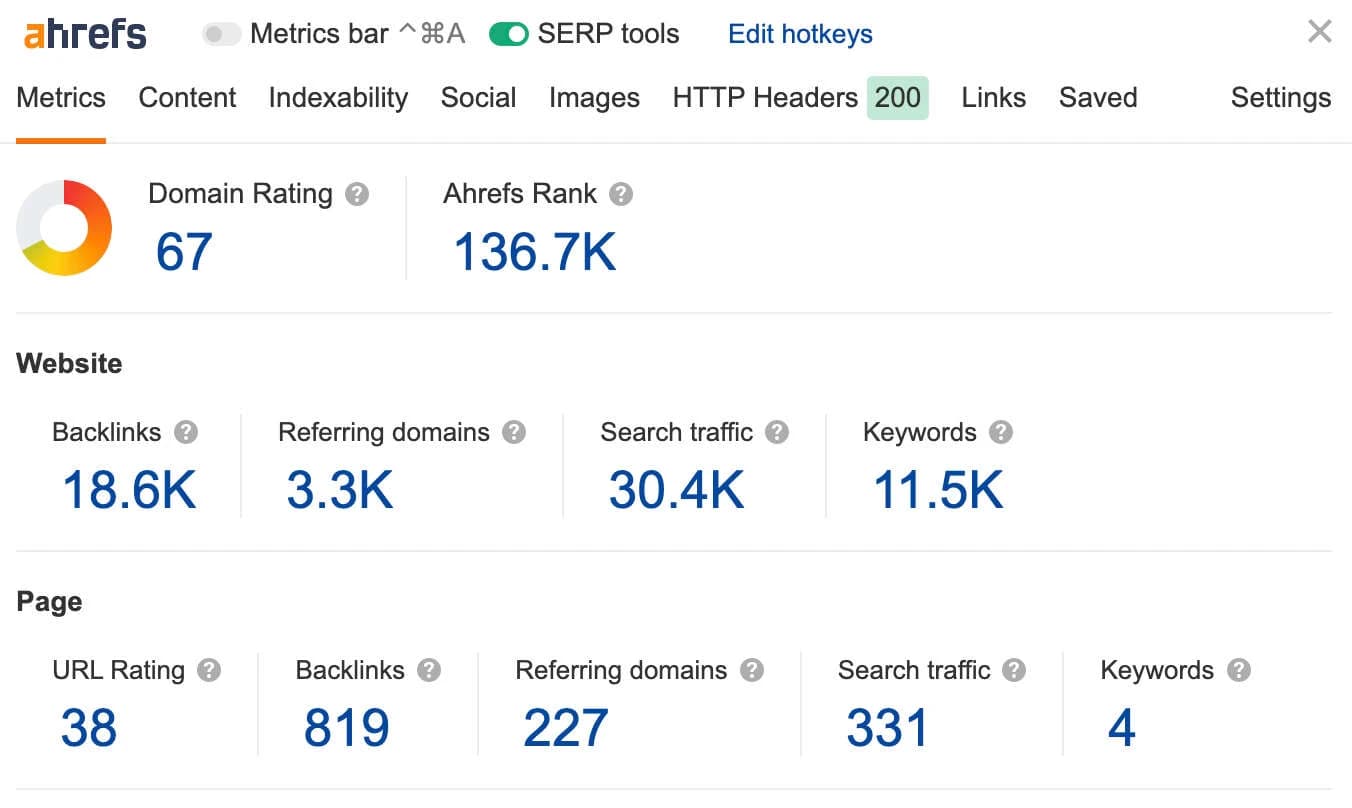Disable the SERP tools toggle

[x=510, y=33]
